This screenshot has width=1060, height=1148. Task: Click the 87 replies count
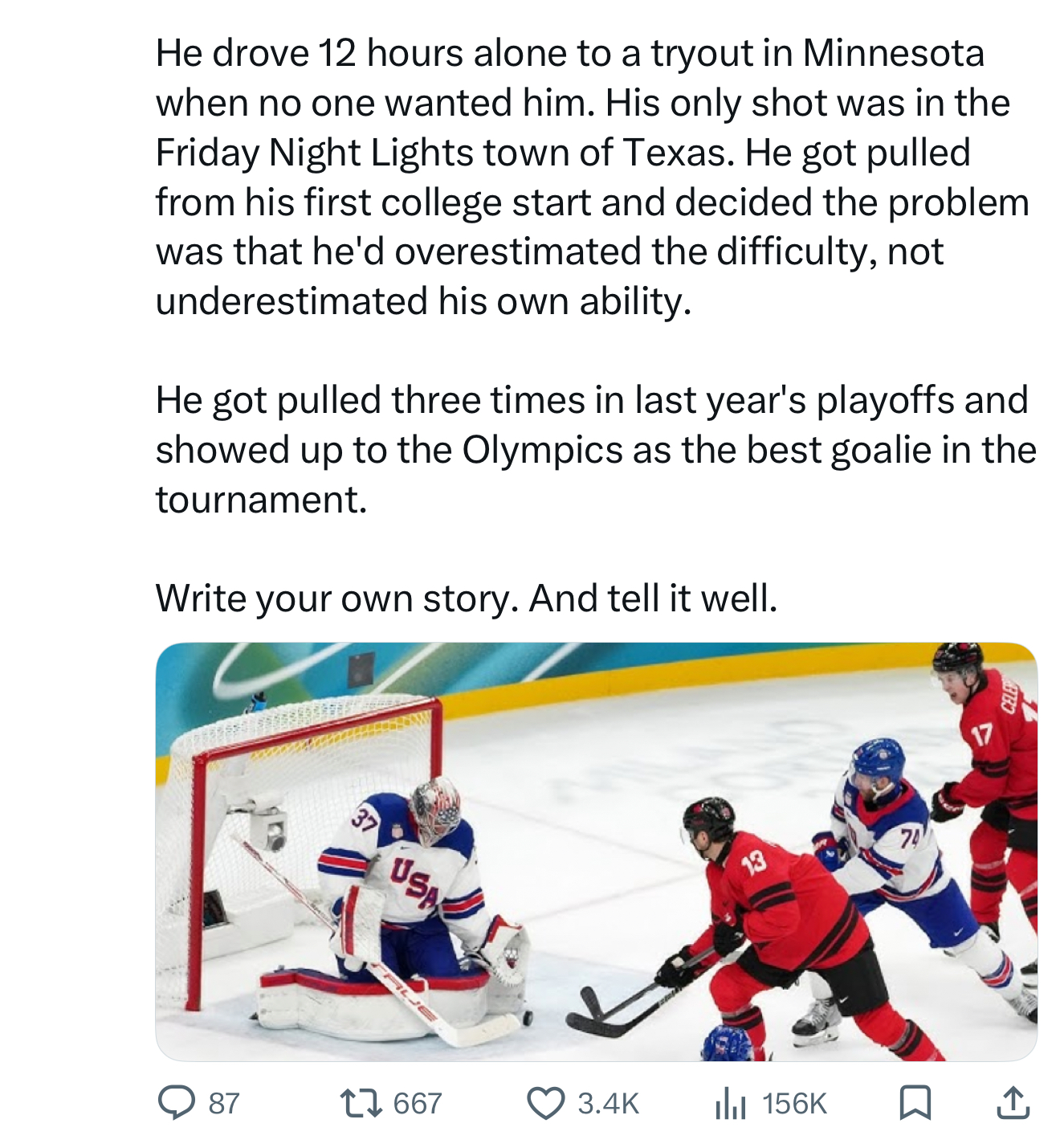click(224, 1103)
